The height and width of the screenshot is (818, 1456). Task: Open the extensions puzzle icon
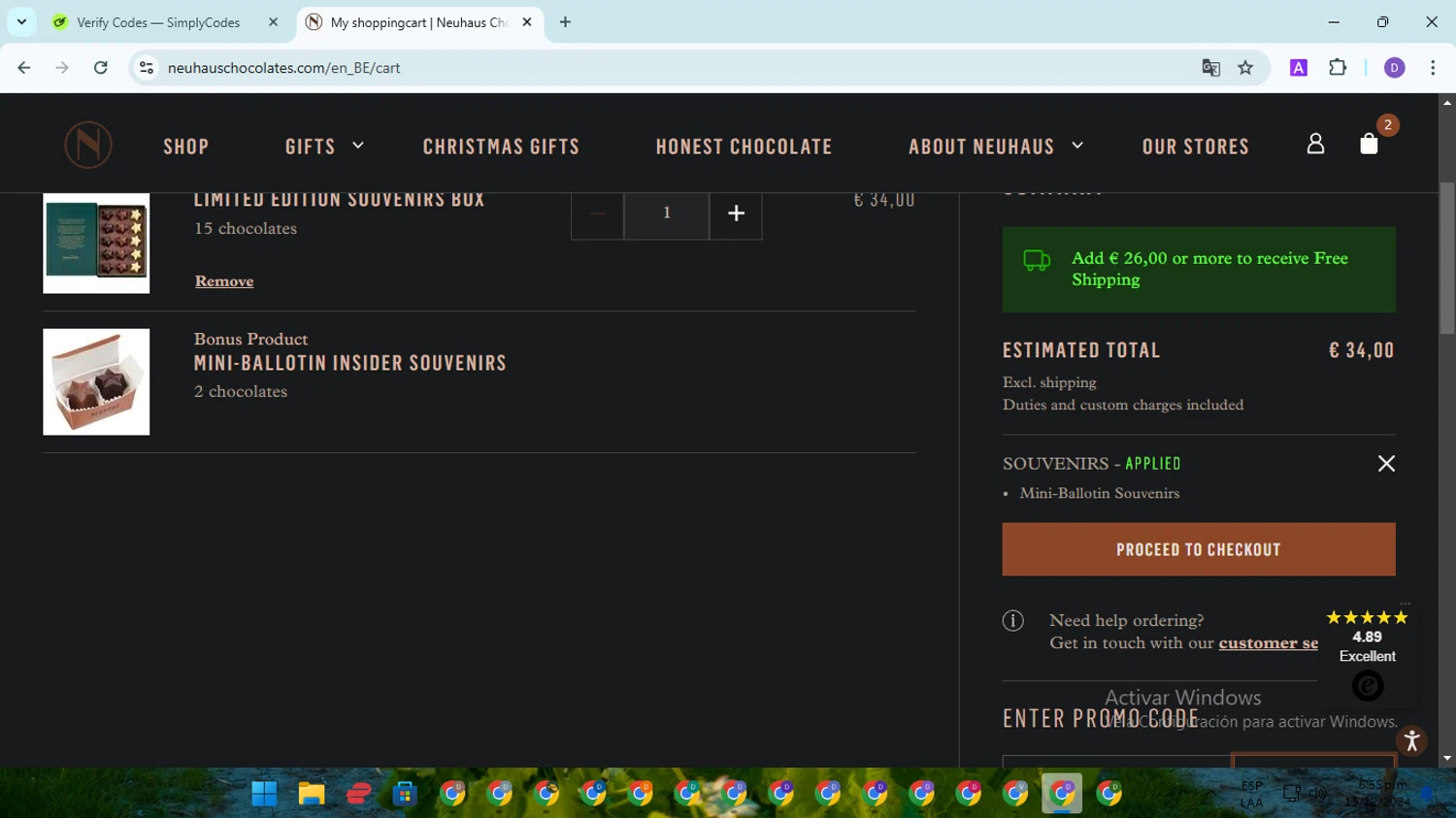point(1338,68)
